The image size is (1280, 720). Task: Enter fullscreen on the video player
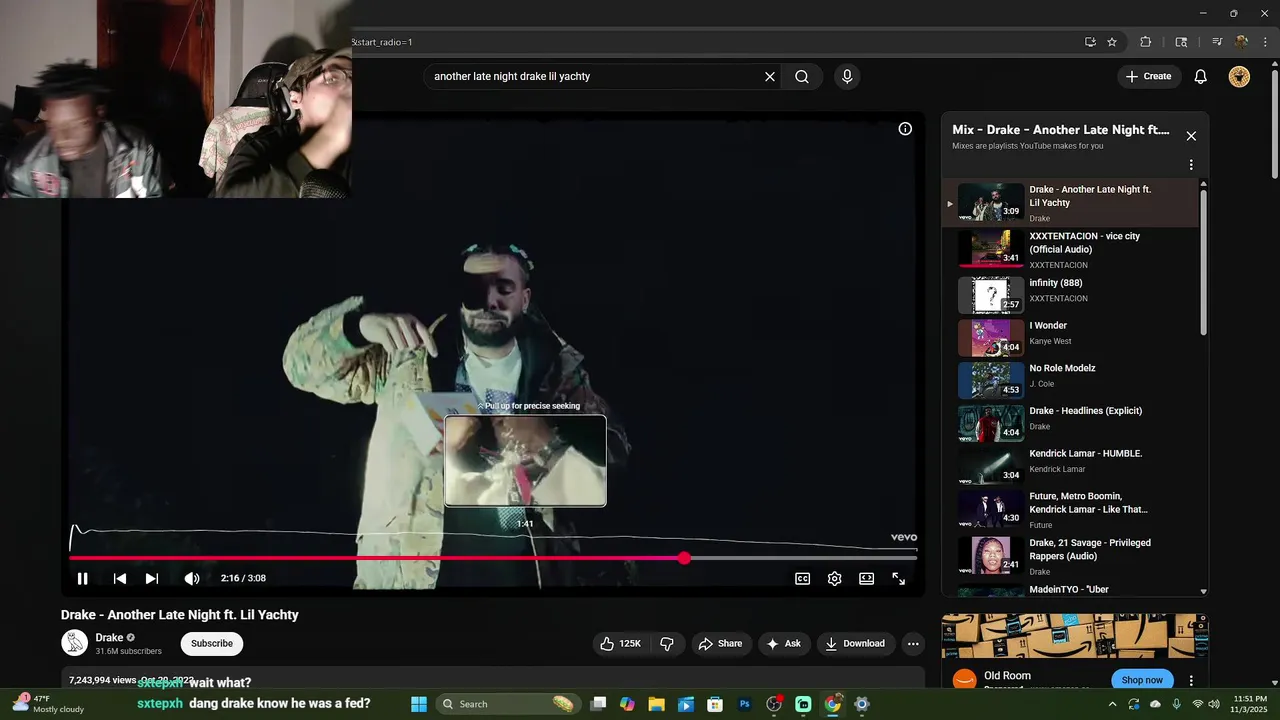pyautogui.click(x=898, y=578)
